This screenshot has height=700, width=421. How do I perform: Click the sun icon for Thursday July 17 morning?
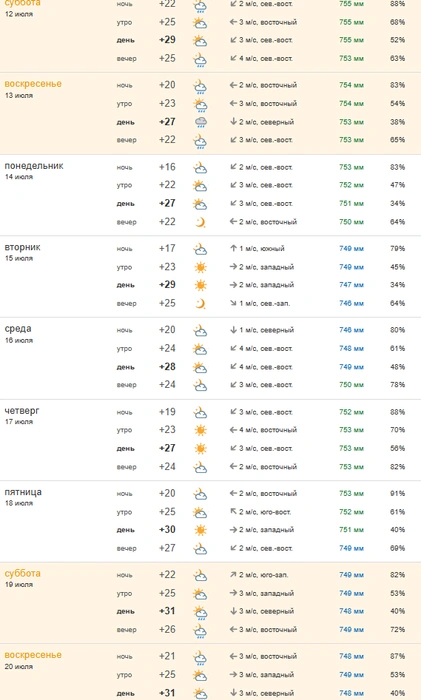pyautogui.click(x=200, y=430)
